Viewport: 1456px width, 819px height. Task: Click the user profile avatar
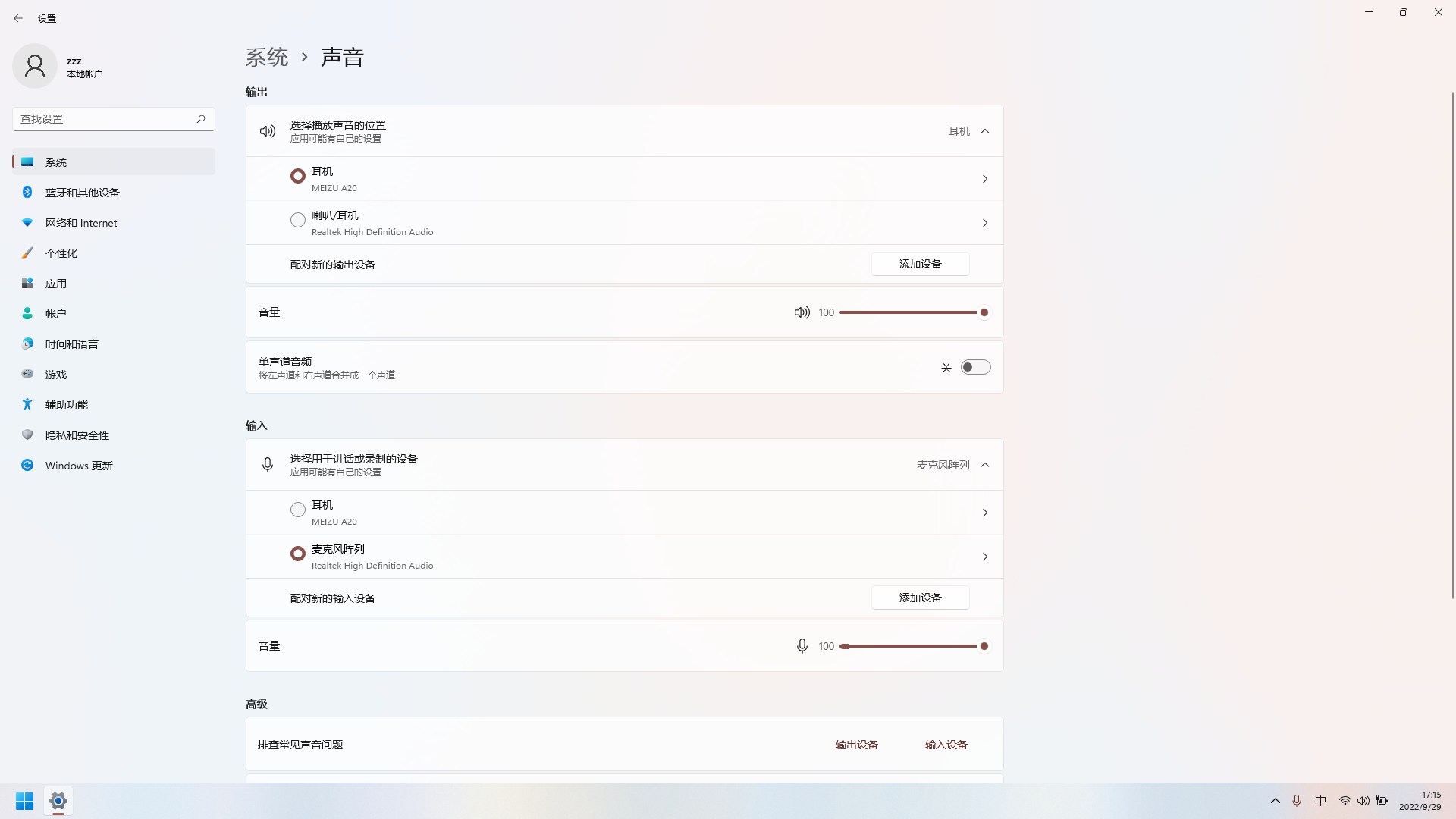(x=35, y=67)
